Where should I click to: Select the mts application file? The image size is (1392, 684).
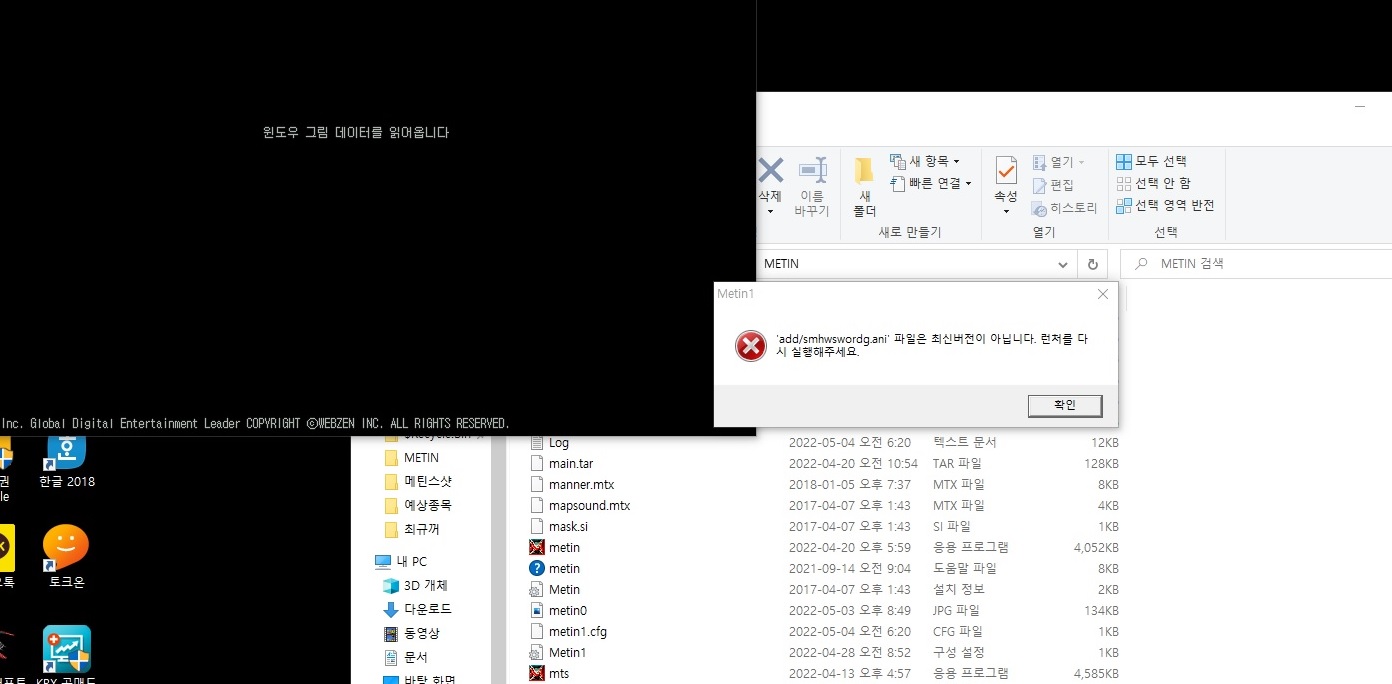point(558,673)
